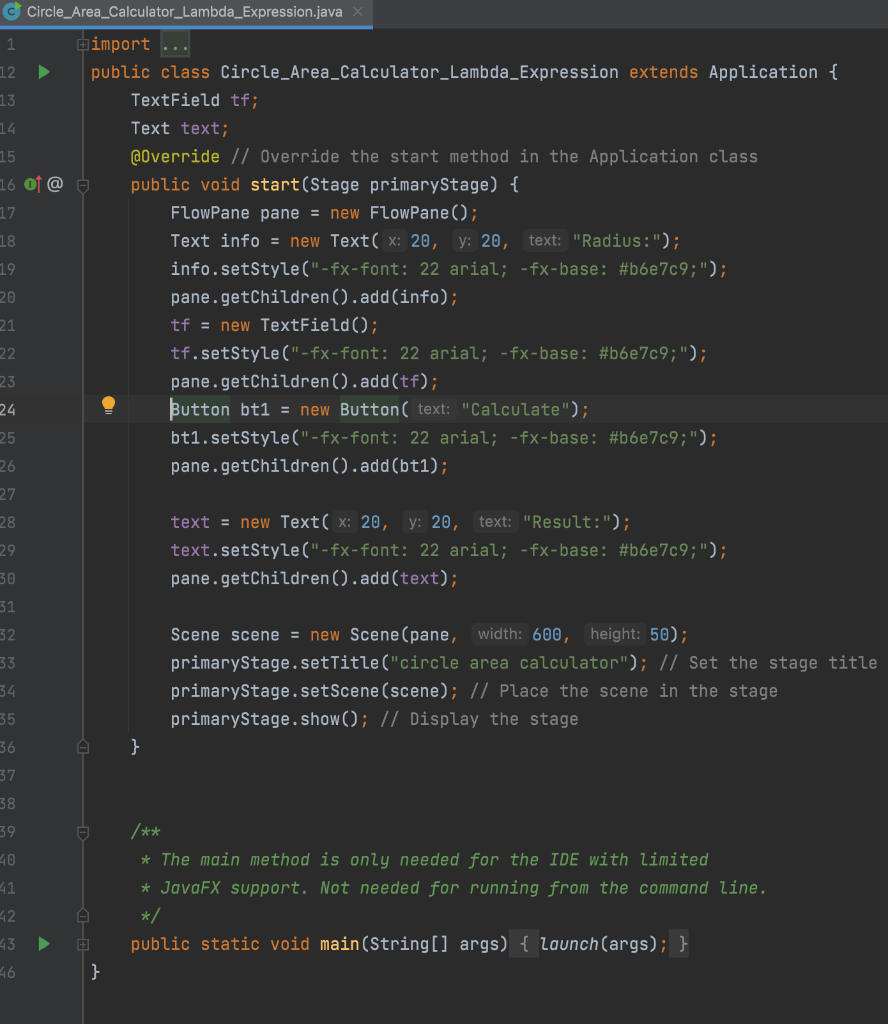Click the width value 600
The width and height of the screenshot is (888, 1024).
(x=547, y=635)
